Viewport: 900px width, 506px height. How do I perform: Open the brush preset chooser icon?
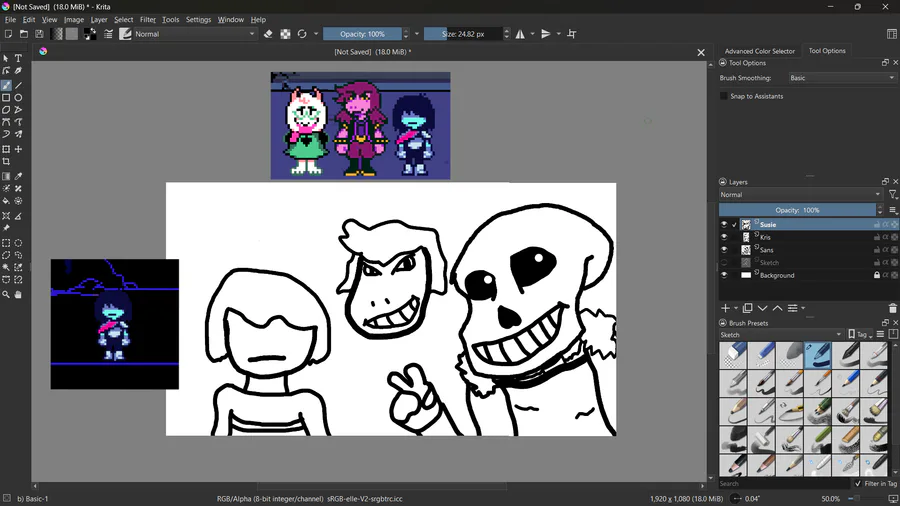[125, 34]
